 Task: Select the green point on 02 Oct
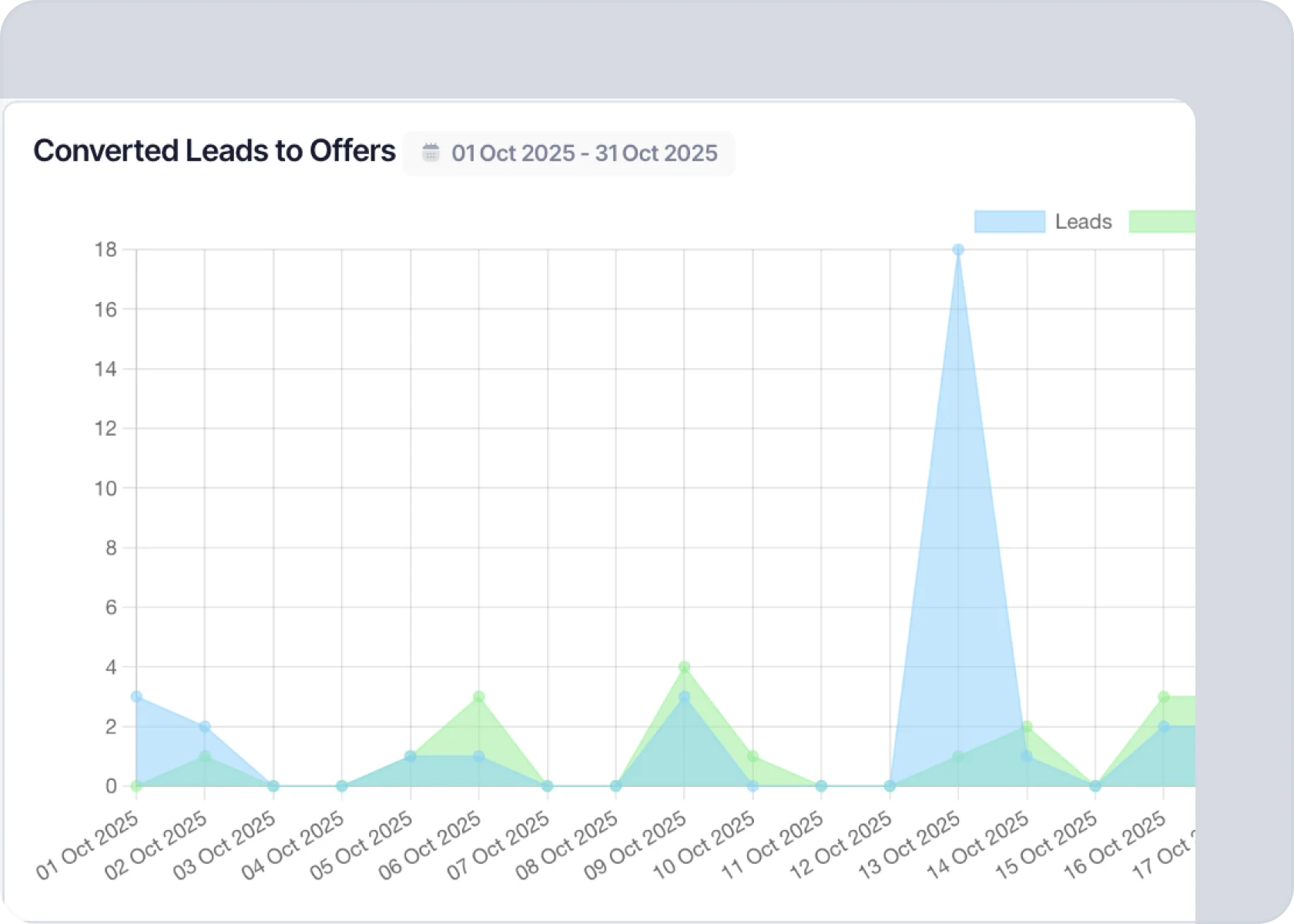tap(205, 756)
